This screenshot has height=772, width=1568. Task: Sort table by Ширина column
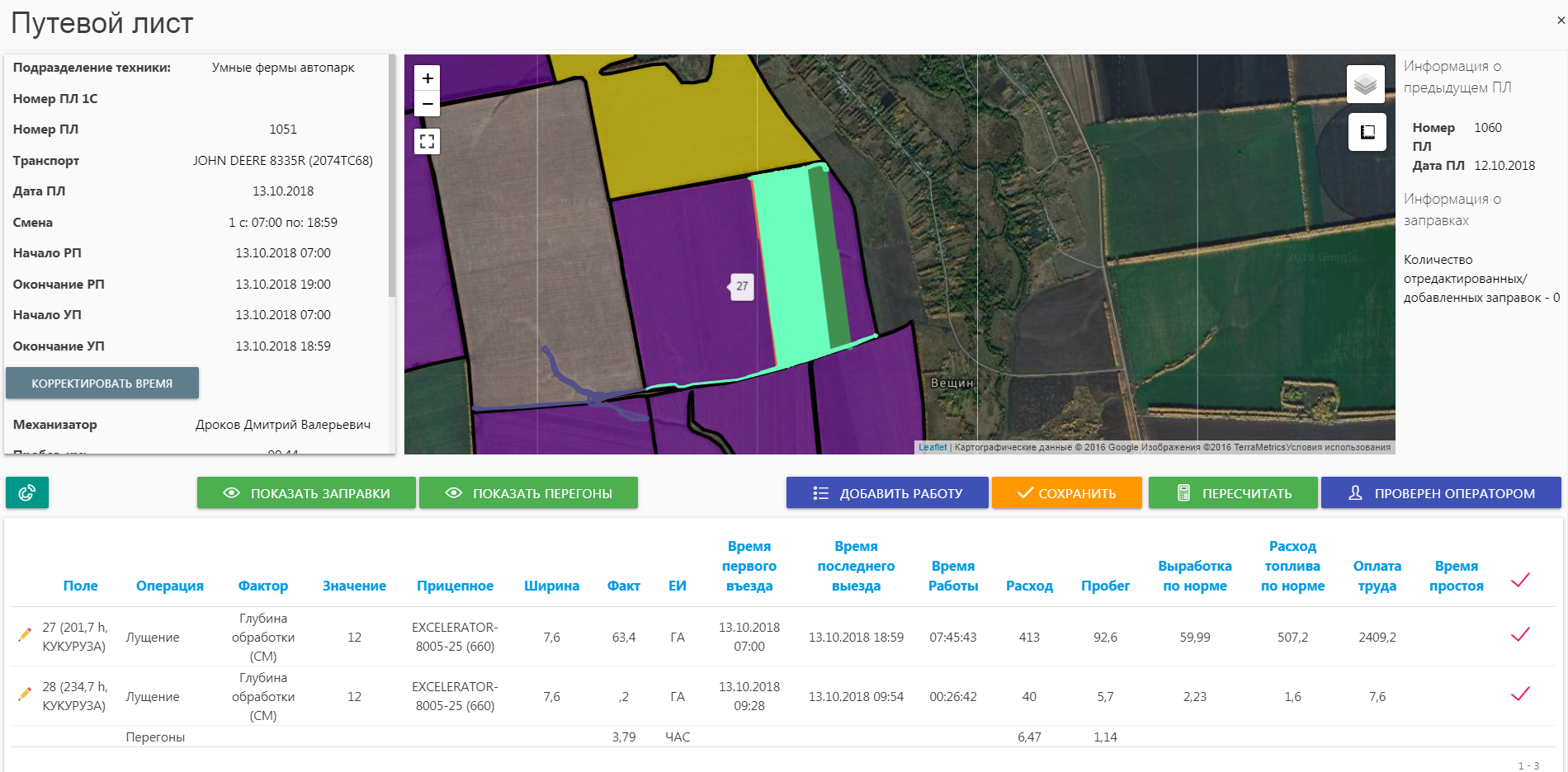click(x=551, y=586)
